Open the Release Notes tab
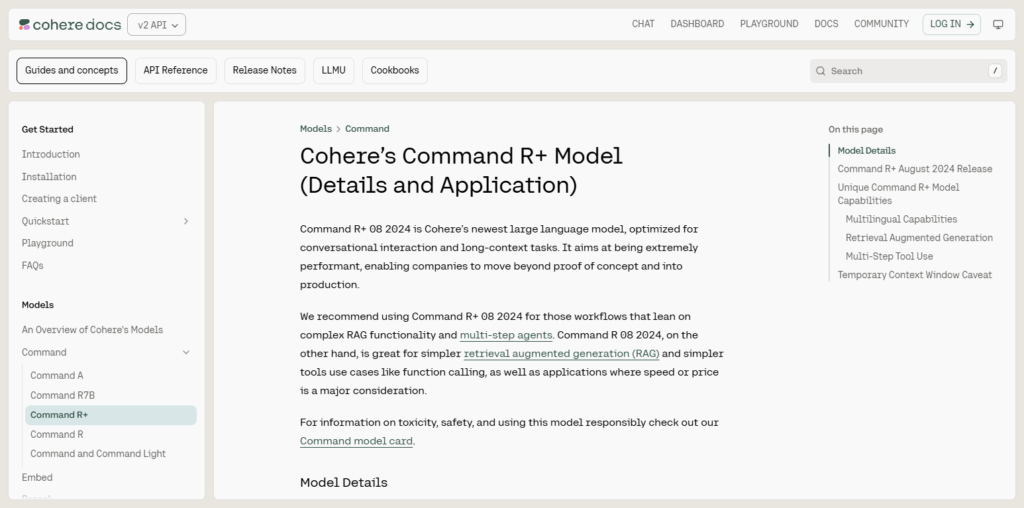Screen dimensions: 1024x508 (264, 71)
